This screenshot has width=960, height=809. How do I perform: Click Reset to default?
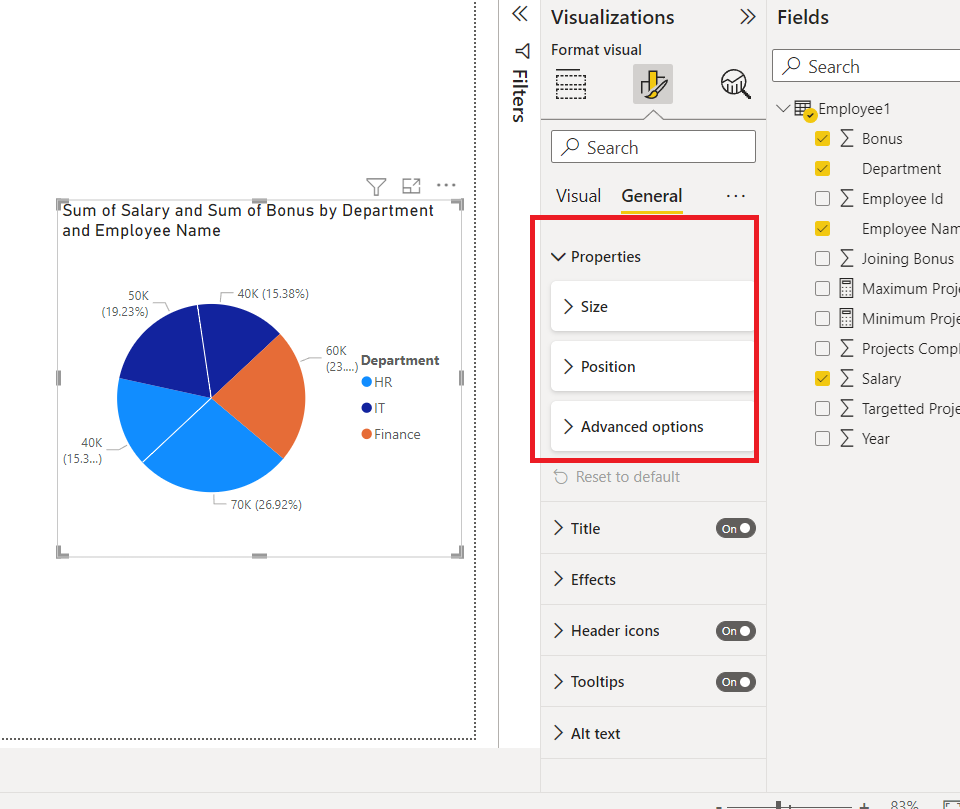[x=617, y=476]
